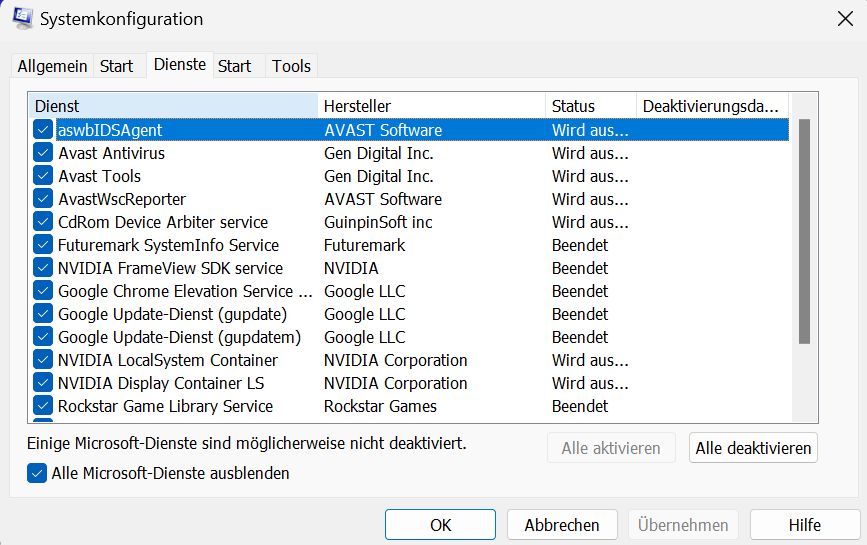Click the Alle deaktivieren button

coord(753,448)
